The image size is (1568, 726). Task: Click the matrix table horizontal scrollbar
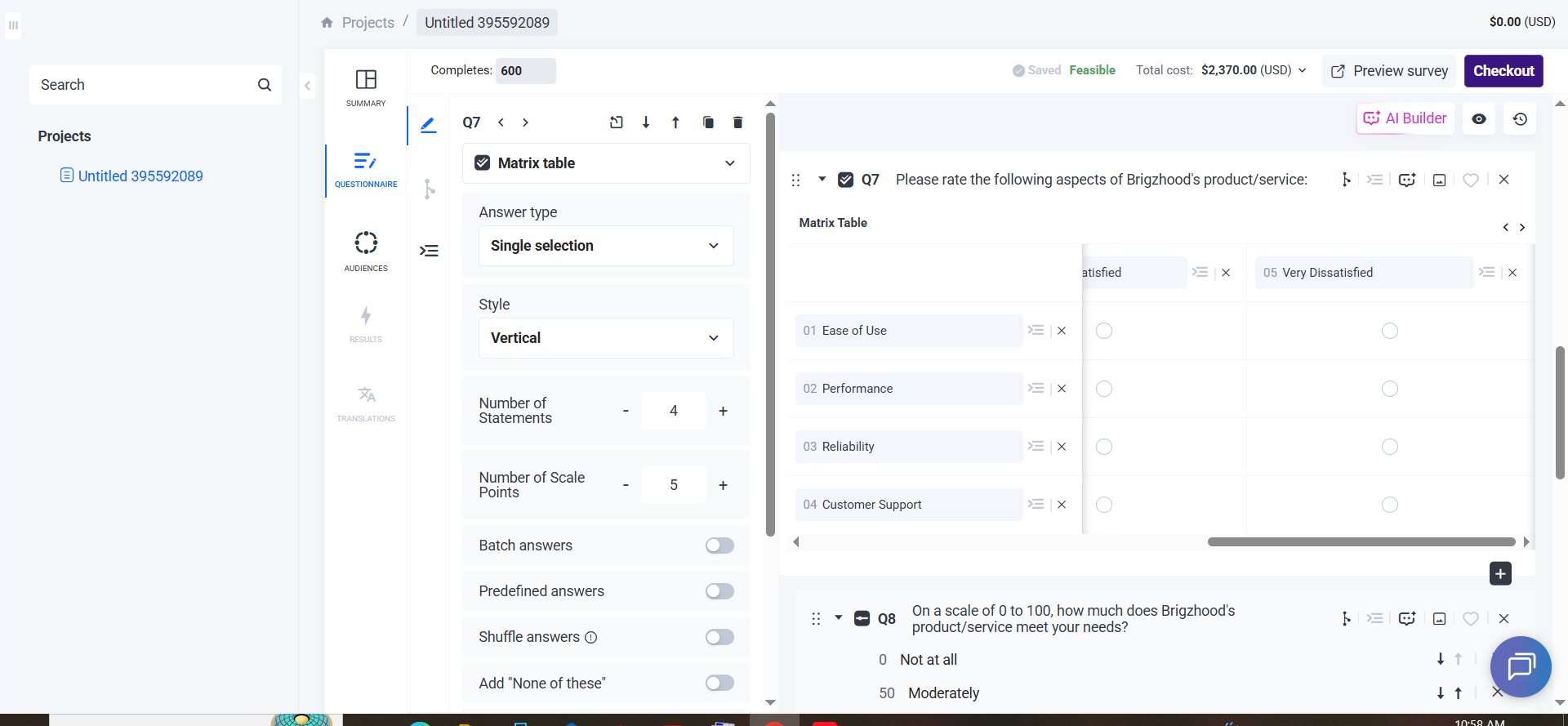[1361, 542]
